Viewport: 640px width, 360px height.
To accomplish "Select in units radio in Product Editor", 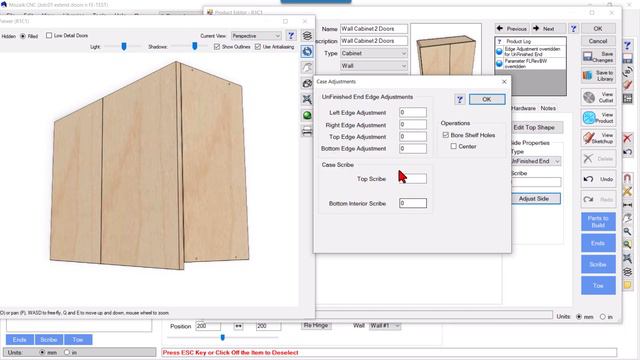I will point(602,317).
